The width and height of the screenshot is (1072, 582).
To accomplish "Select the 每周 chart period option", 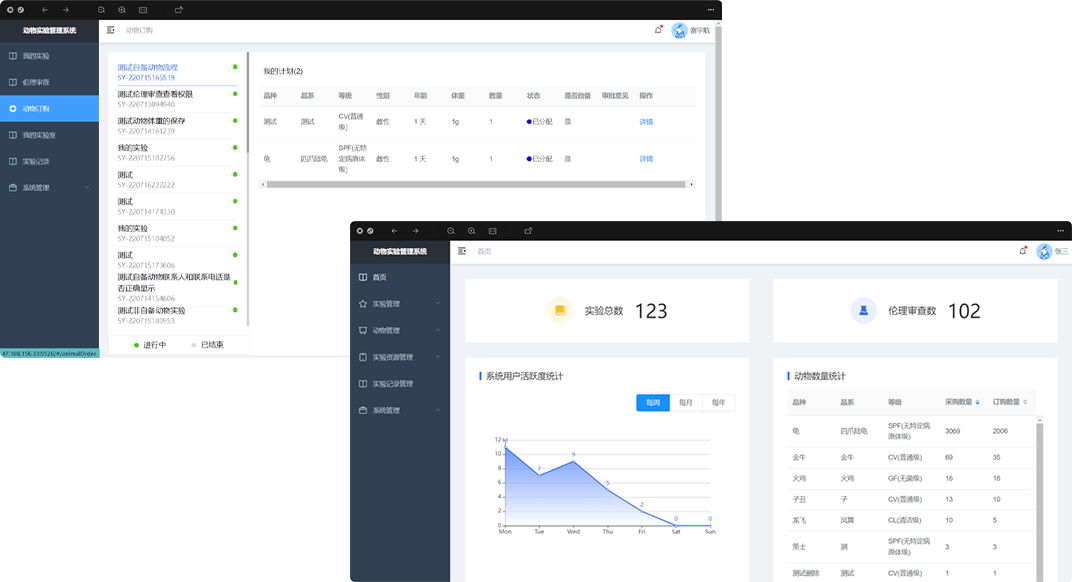I will click(x=653, y=403).
